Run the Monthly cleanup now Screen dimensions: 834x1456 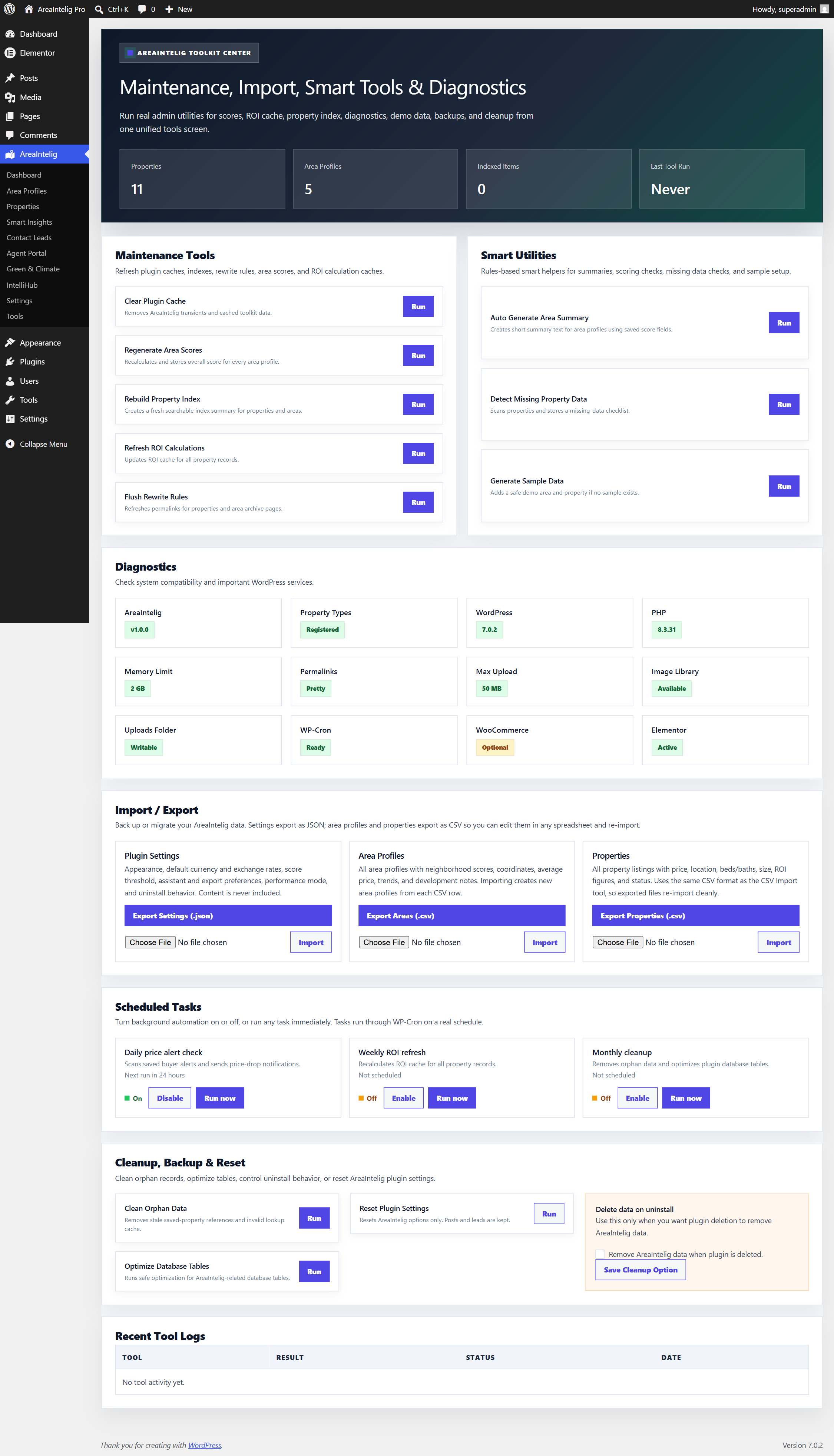pyautogui.click(x=686, y=1097)
